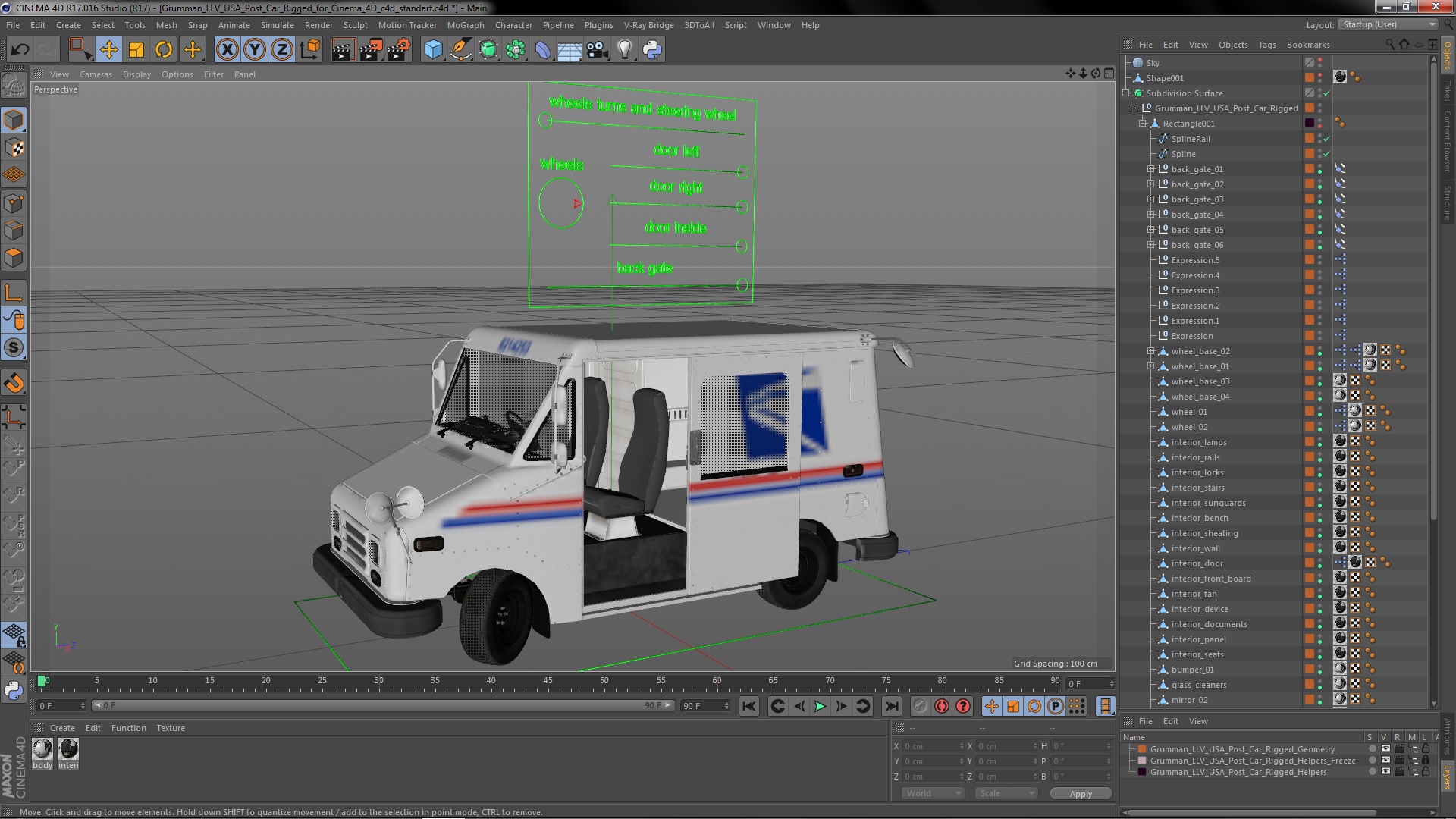Add subdivision generator green icon
Screen dimensions: 1456x819
point(488,50)
